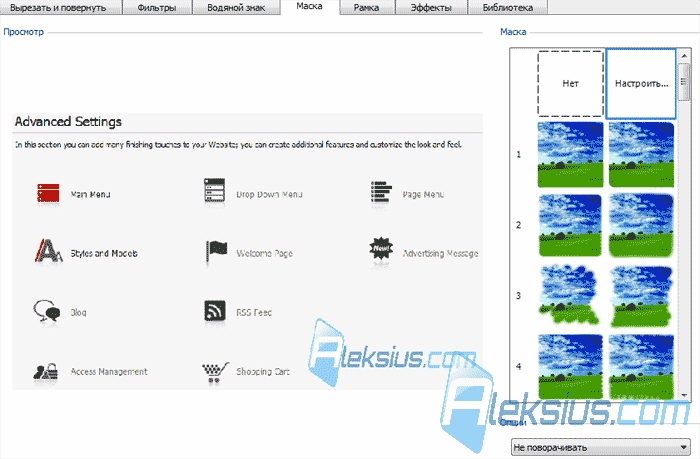700x459 pixels.
Task: Click the mask list scrollbar down arrow
Action: point(684,395)
